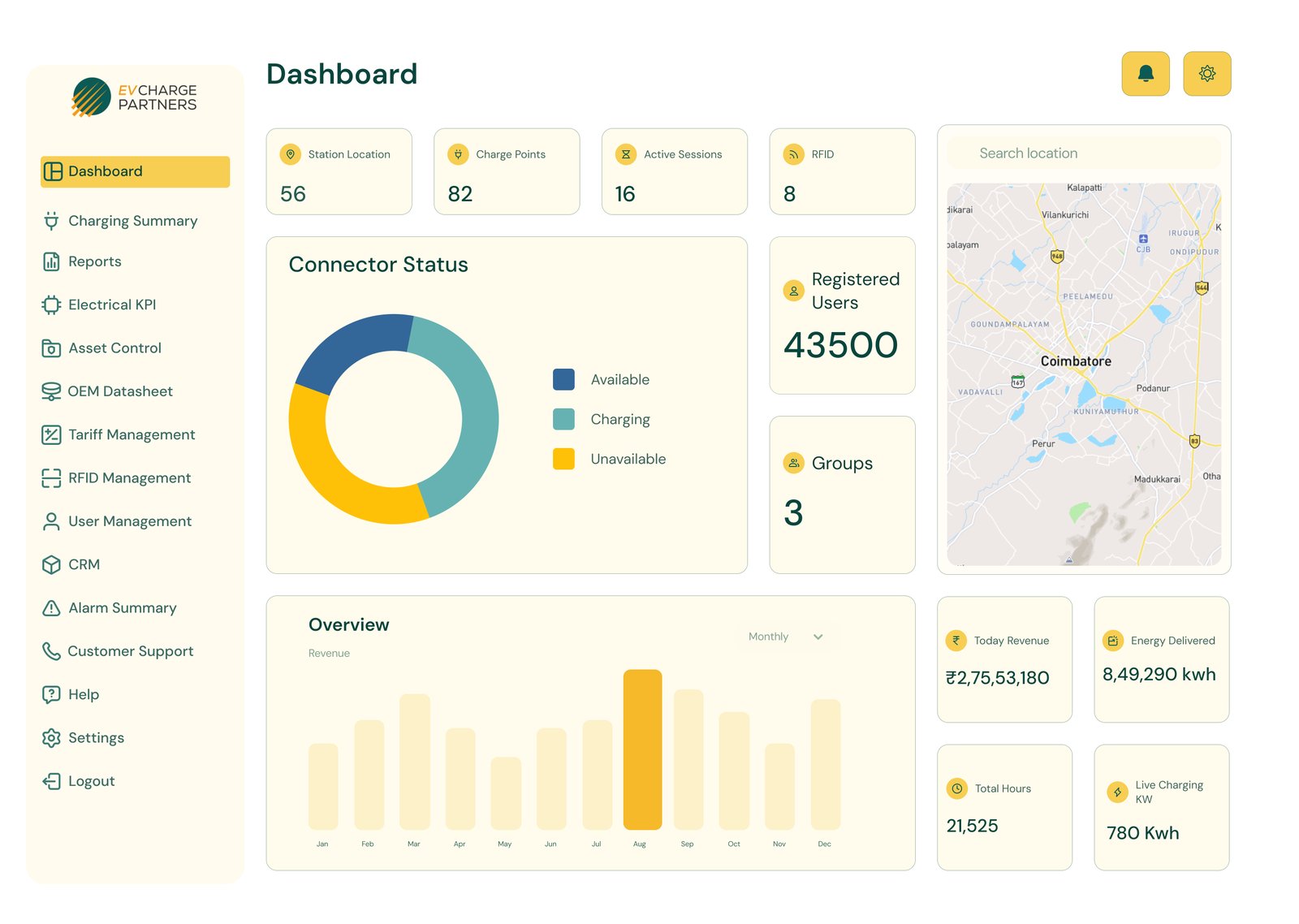Viewport: 1299px width, 924px height.
Task: Click the RFID Management icon
Action: (x=51, y=477)
